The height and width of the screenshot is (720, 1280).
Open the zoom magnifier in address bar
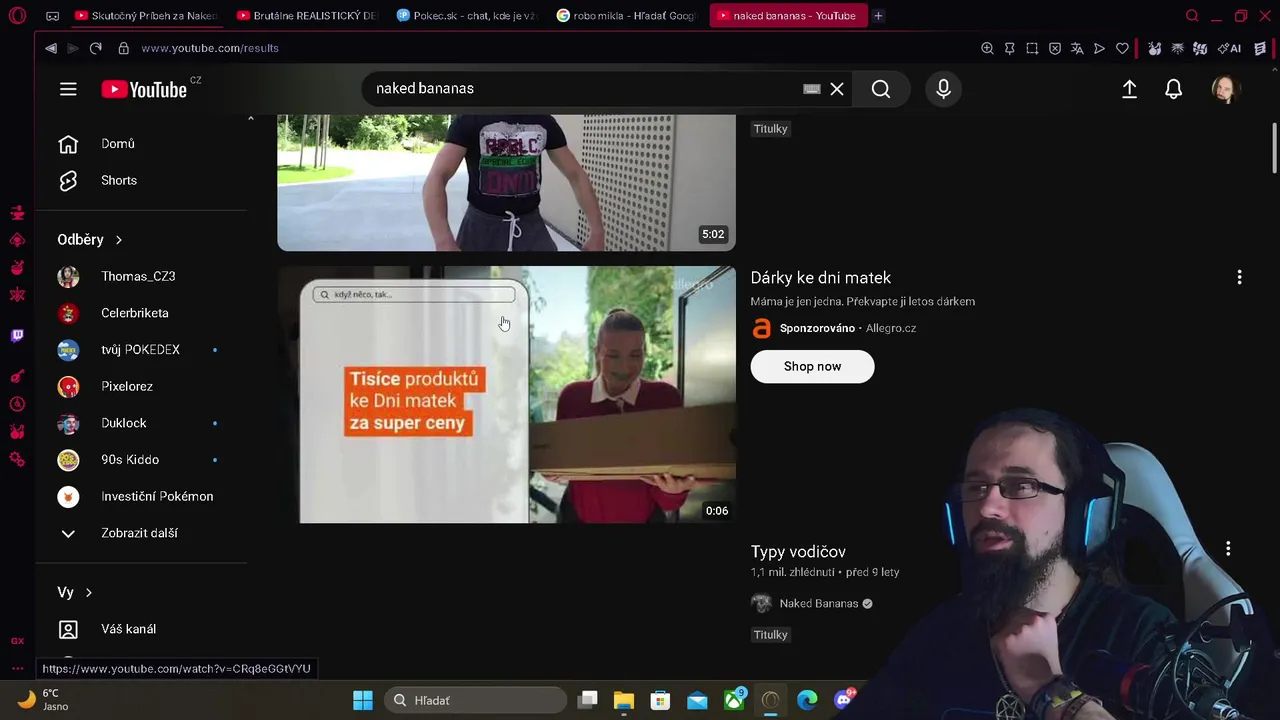point(987,48)
